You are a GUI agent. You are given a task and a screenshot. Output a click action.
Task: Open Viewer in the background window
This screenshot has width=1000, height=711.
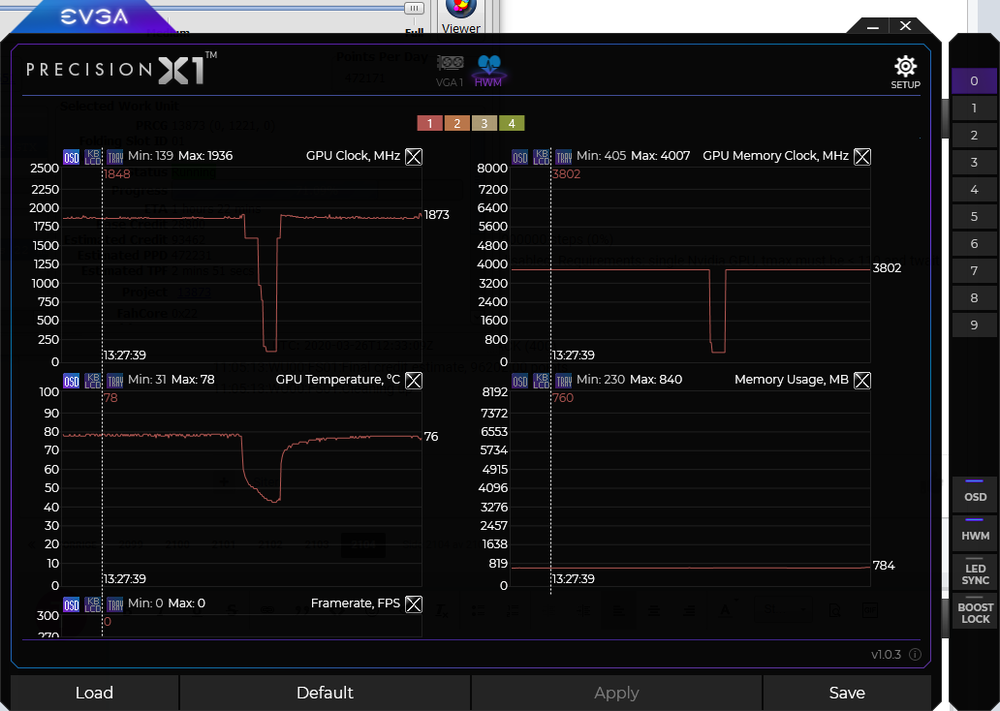460,17
